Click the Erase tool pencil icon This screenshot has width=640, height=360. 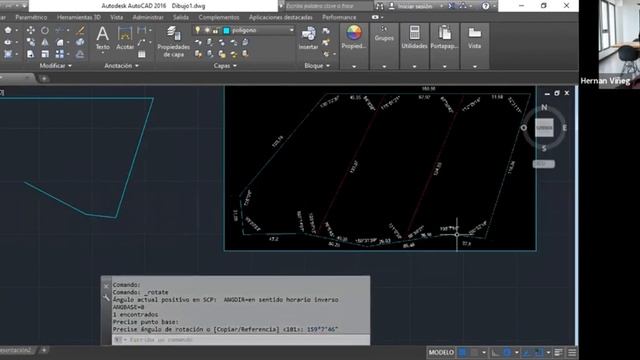(x=80, y=30)
